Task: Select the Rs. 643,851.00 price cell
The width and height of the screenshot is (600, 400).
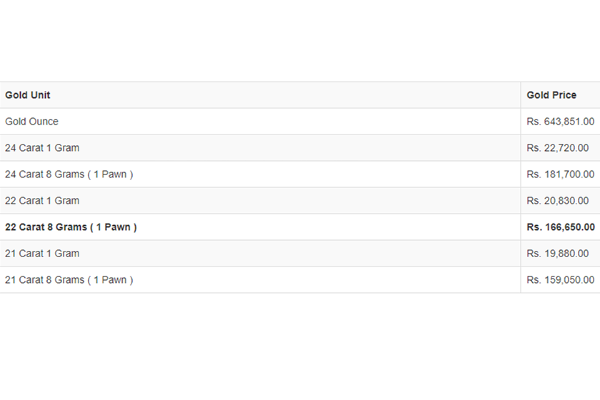Action: pos(560,121)
